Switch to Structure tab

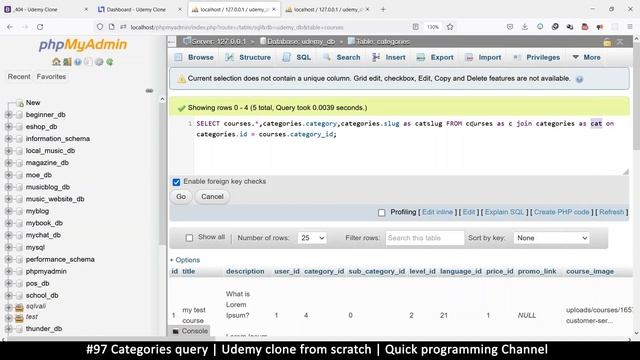pyautogui.click(x=248, y=58)
